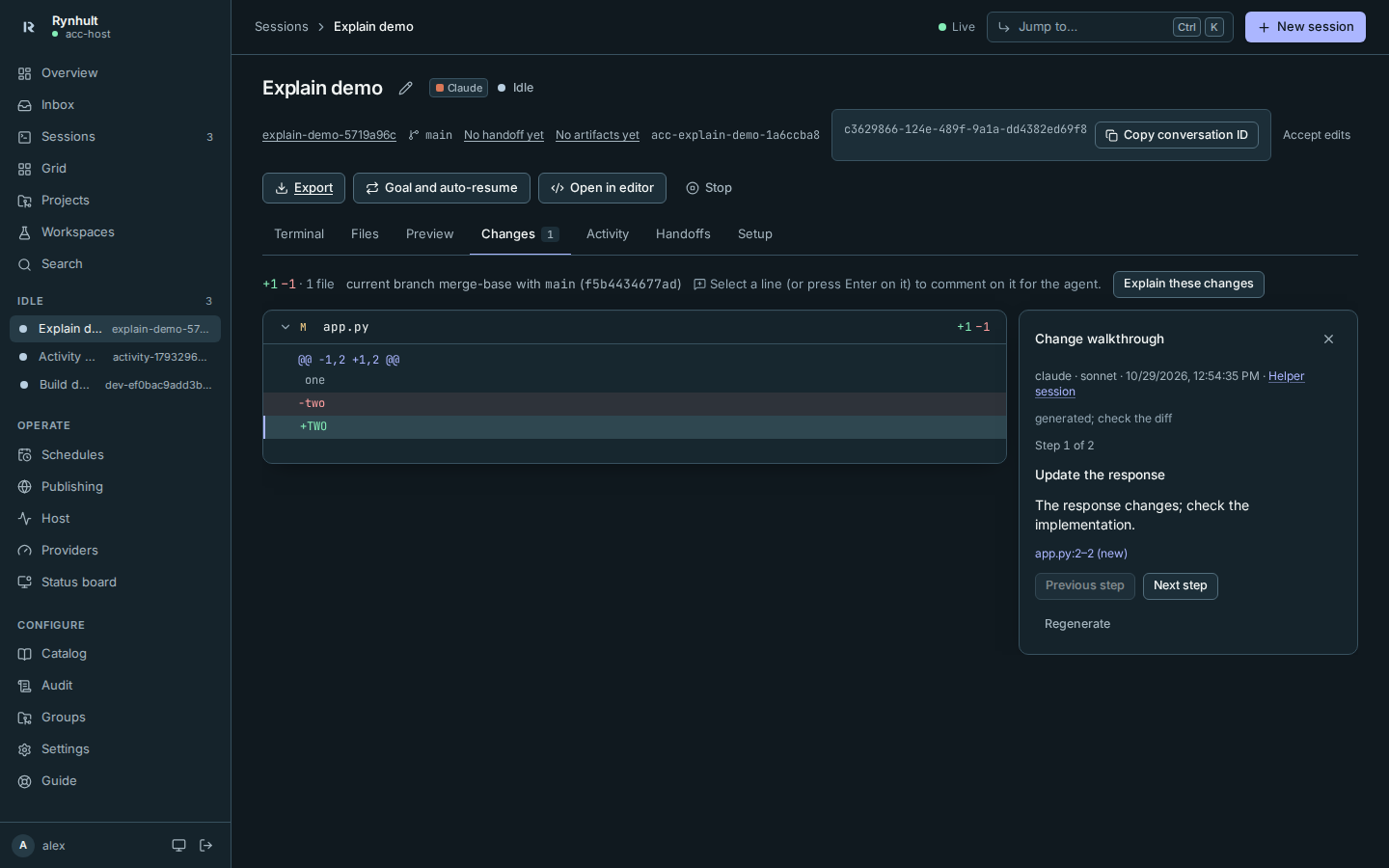1389x868 pixels.
Task: Click the monitor icon beside alex
Action: coord(178,846)
